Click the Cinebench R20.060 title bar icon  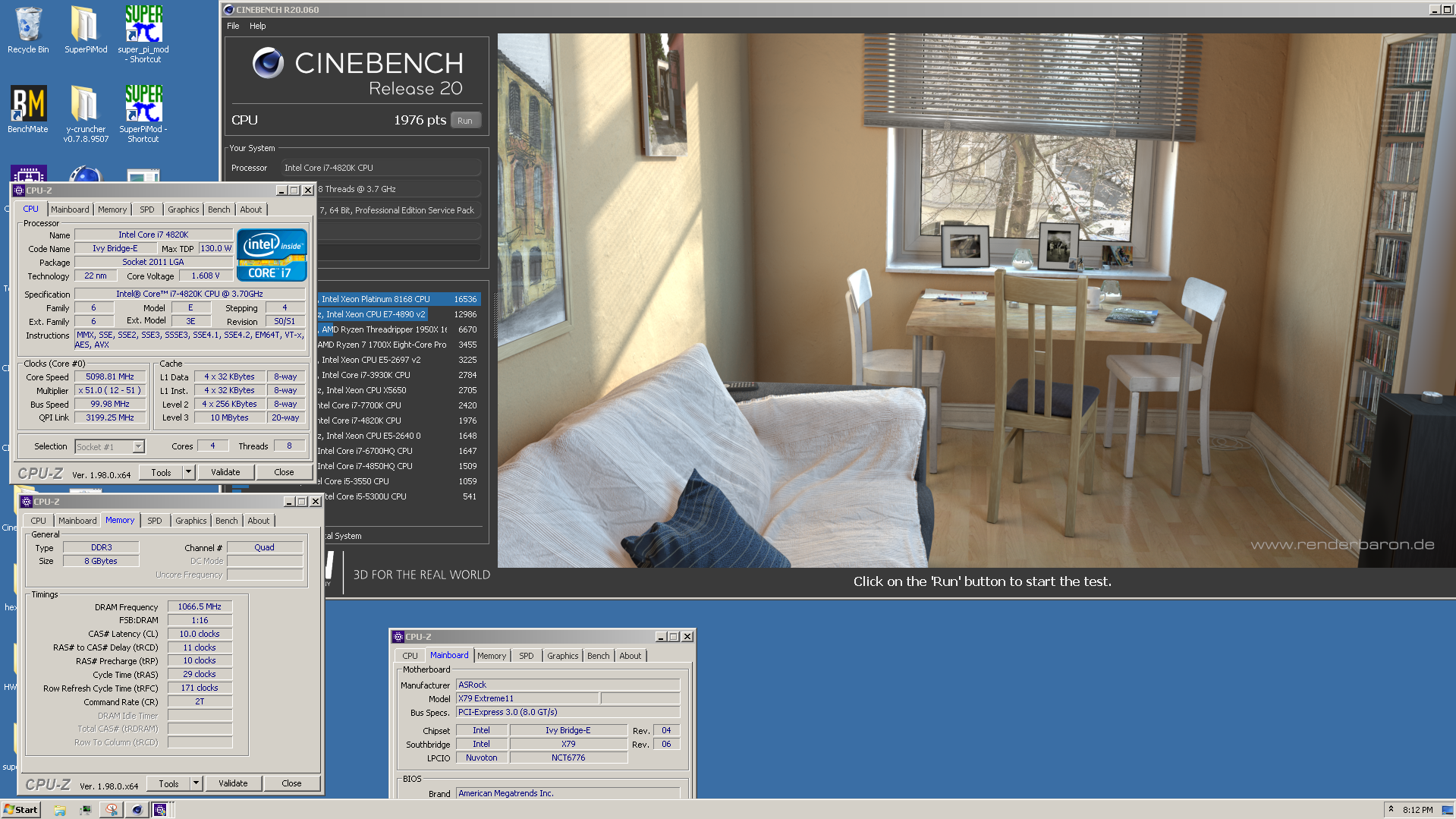coord(228,10)
